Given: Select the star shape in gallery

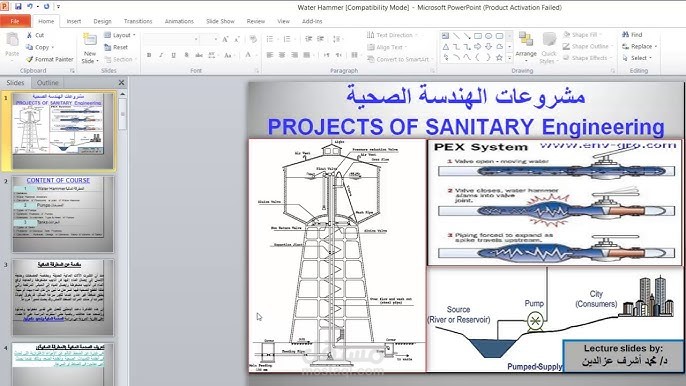Looking at the screenshot, I should 499,57.
